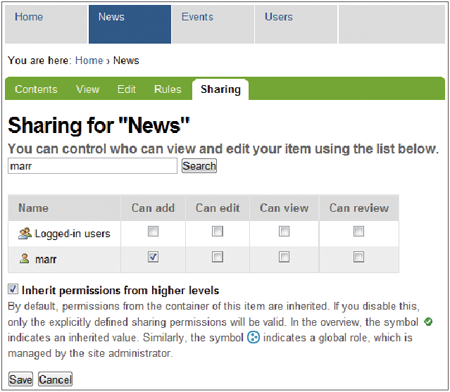Check Can view for Logged-in users
Viewport: 450px width, 392px height.
[284, 231]
